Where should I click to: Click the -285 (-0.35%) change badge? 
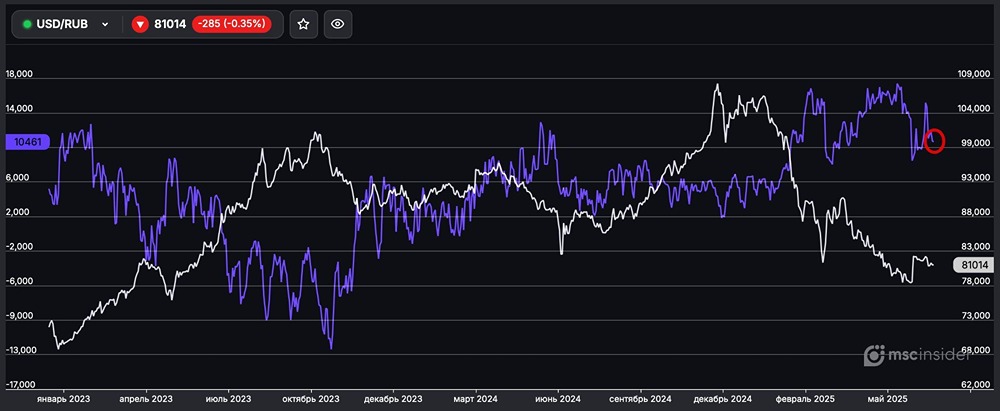(232, 24)
